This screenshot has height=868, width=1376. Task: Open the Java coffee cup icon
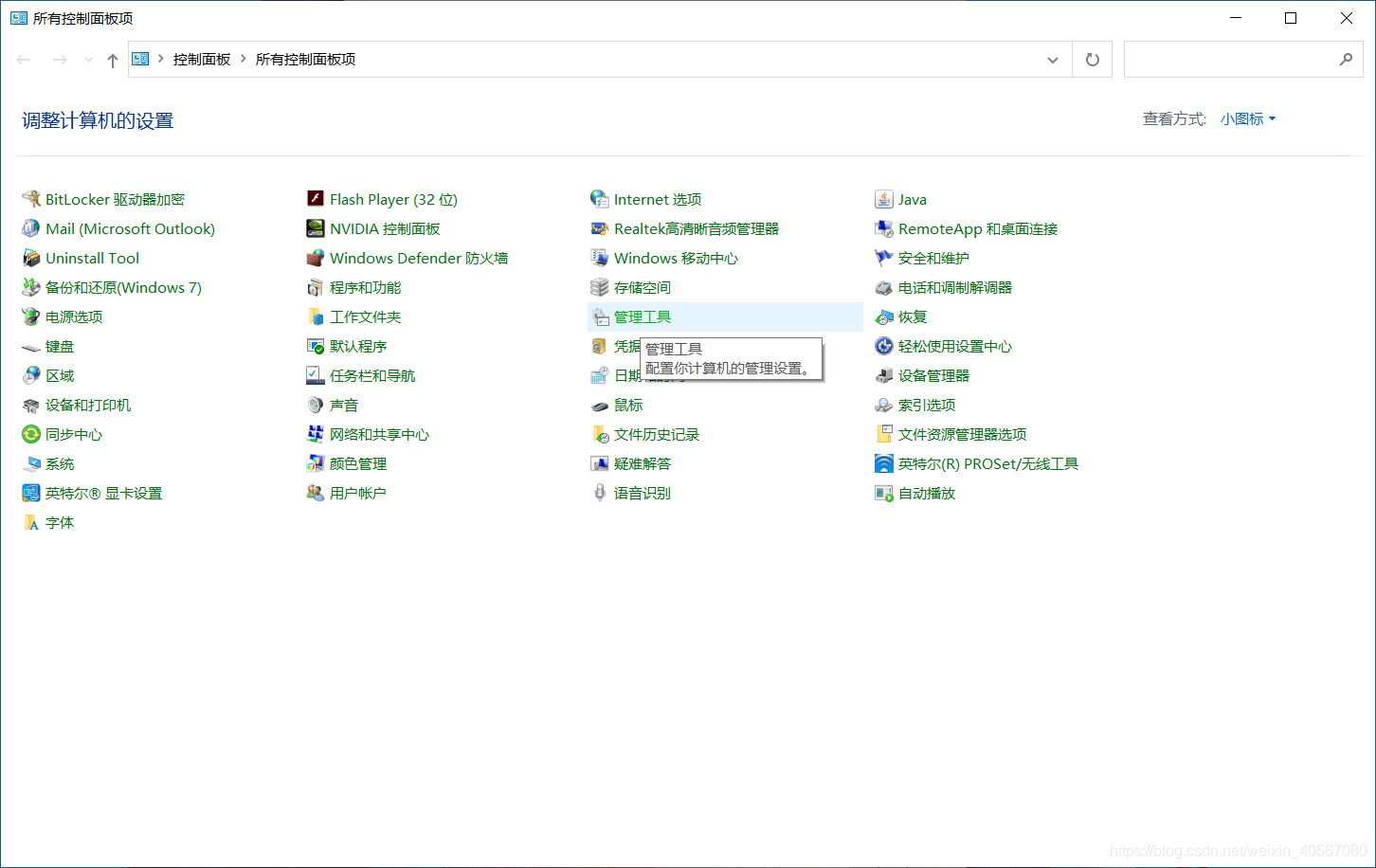tap(884, 199)
